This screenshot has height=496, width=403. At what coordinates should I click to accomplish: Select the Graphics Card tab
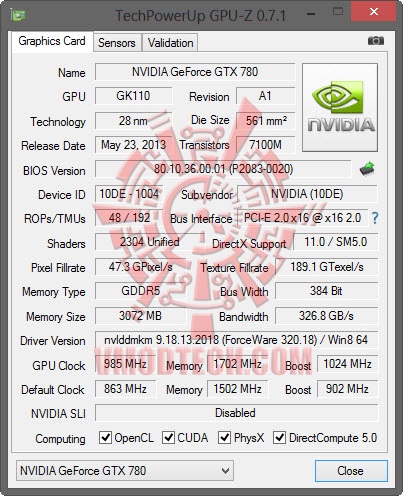[52, 41]
